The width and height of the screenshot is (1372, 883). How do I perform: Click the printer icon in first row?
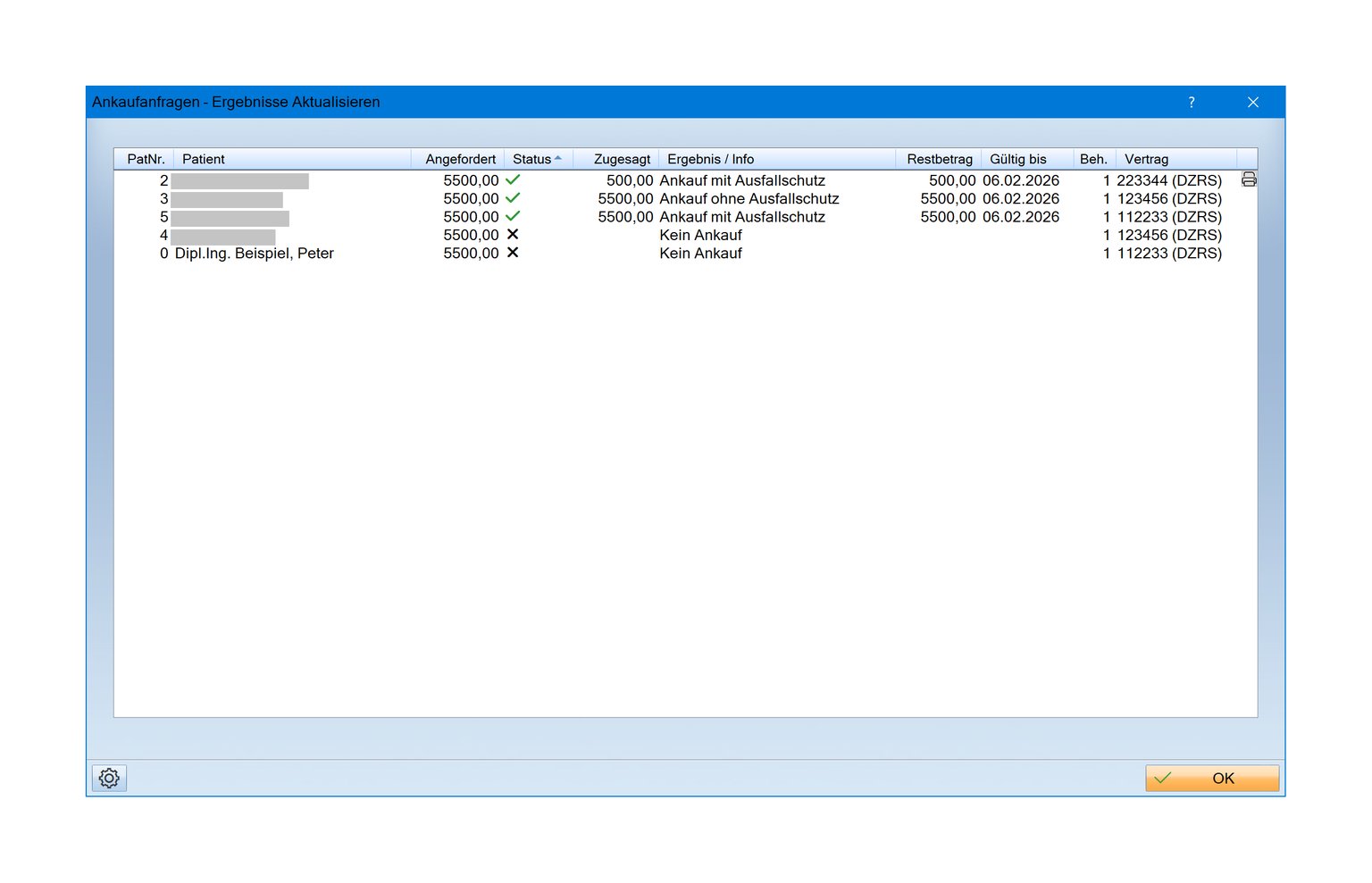tap(1249, 180)
